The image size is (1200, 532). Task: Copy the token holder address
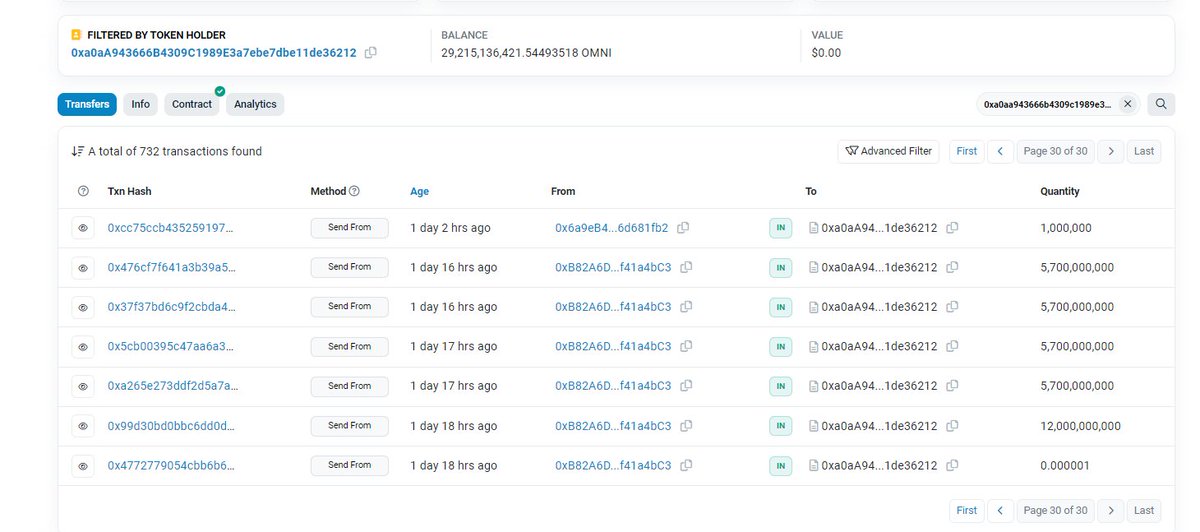pyautogui.click(x=371, y=53)
